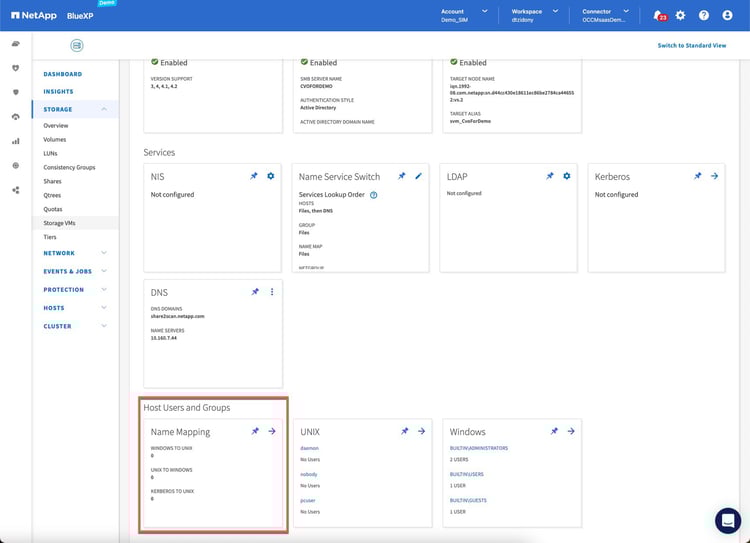The height and width of the screenshot is (543, 750).
Task: Click Switch to Standard View link
Action: [x=691, y=46]
